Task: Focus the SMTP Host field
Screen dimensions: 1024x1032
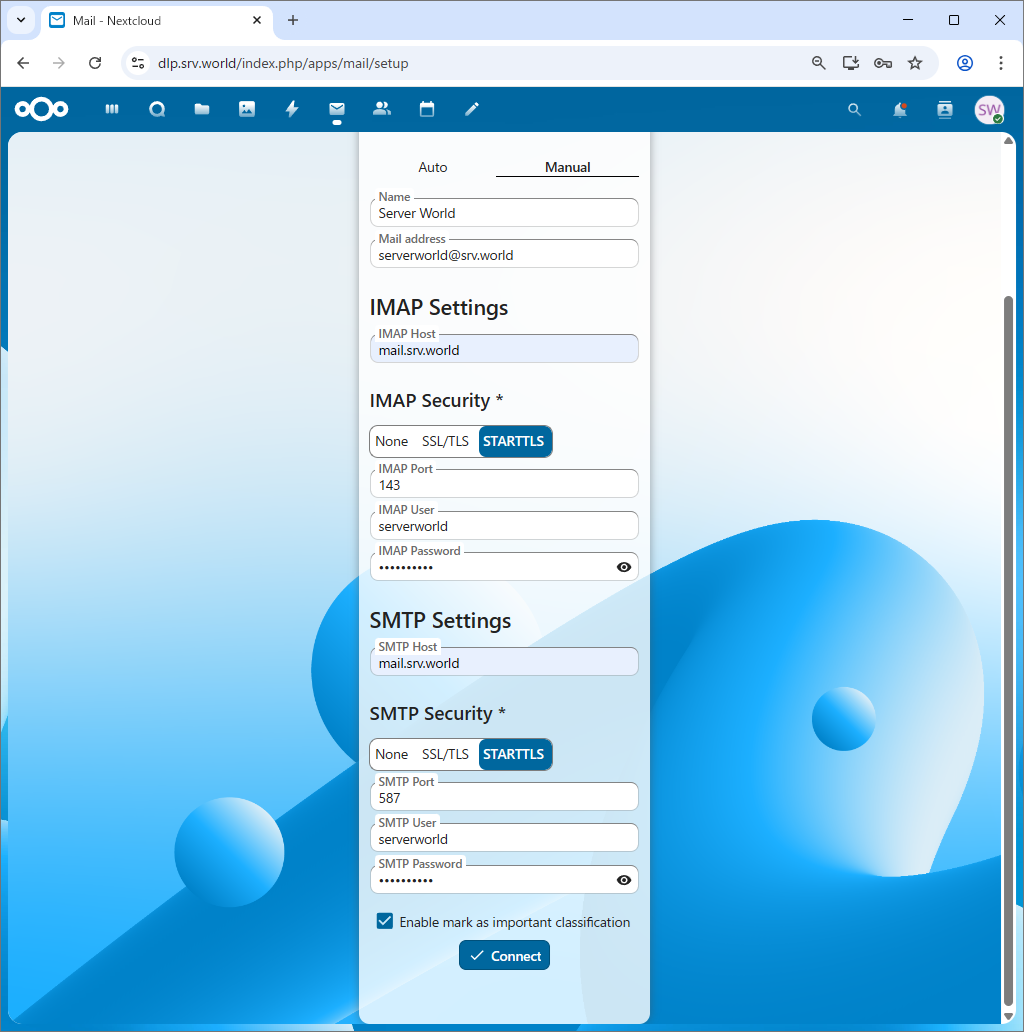Action: 504,663
